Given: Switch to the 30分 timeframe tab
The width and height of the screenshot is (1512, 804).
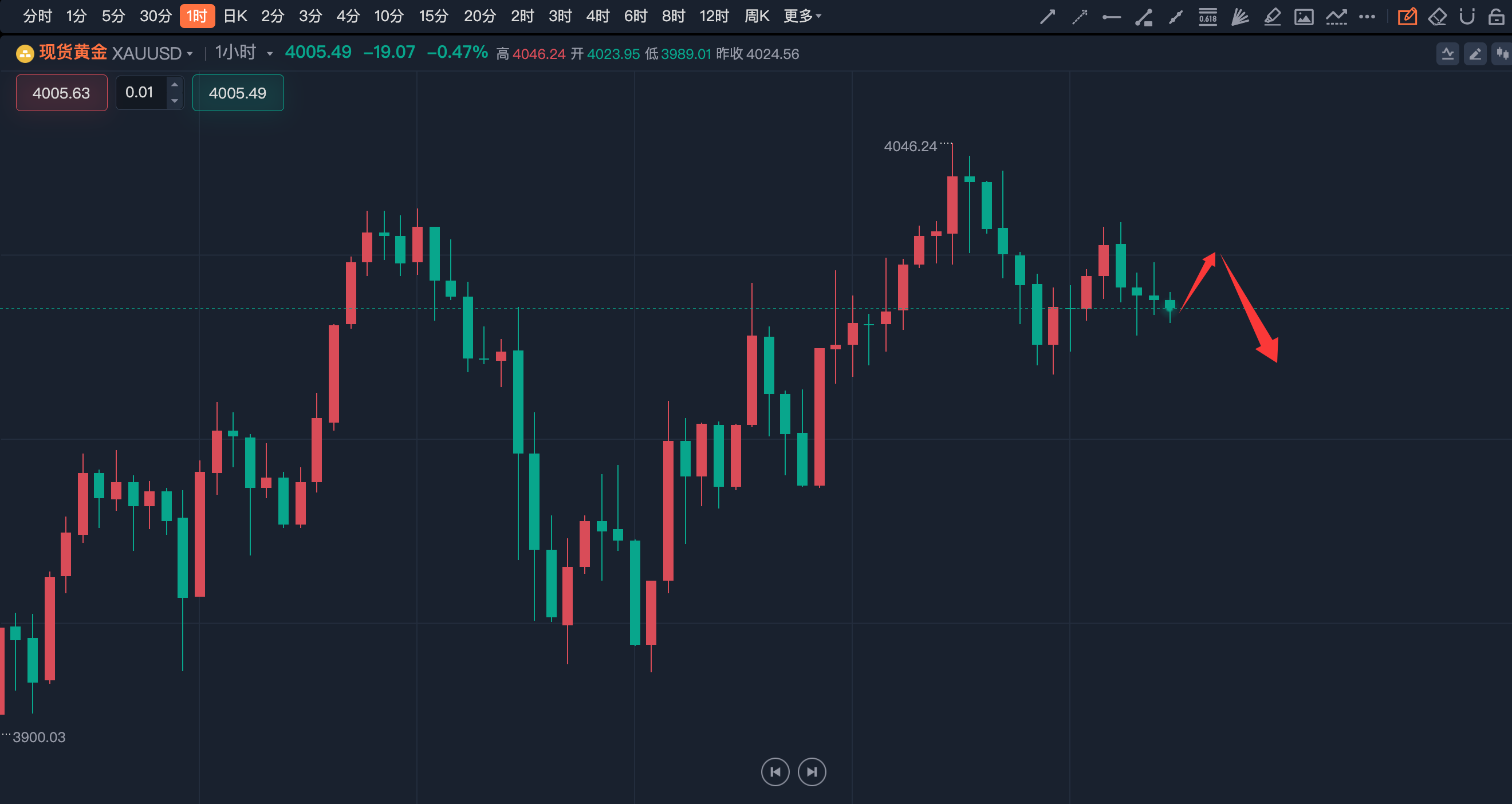Looking at the screenshot, I should (x=156, y=17).
